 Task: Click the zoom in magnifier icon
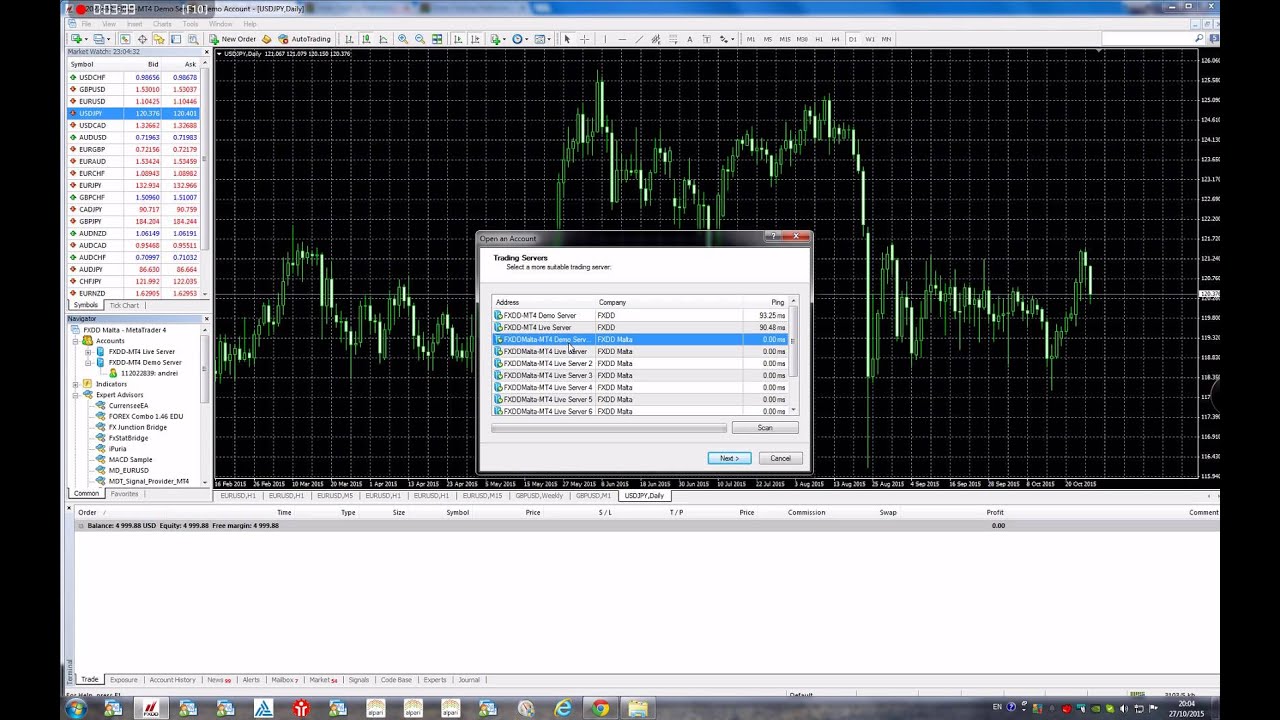[x=403, y=39]
